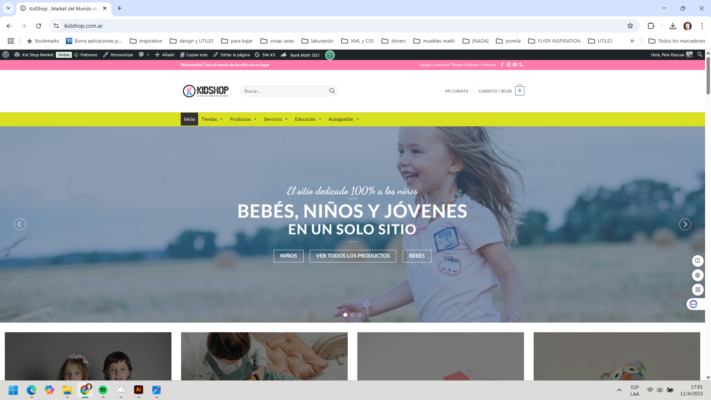Expand the Autogestión dropdown menu
The width and height of the screenshot is (711, 400).
[x=343, y=119]
